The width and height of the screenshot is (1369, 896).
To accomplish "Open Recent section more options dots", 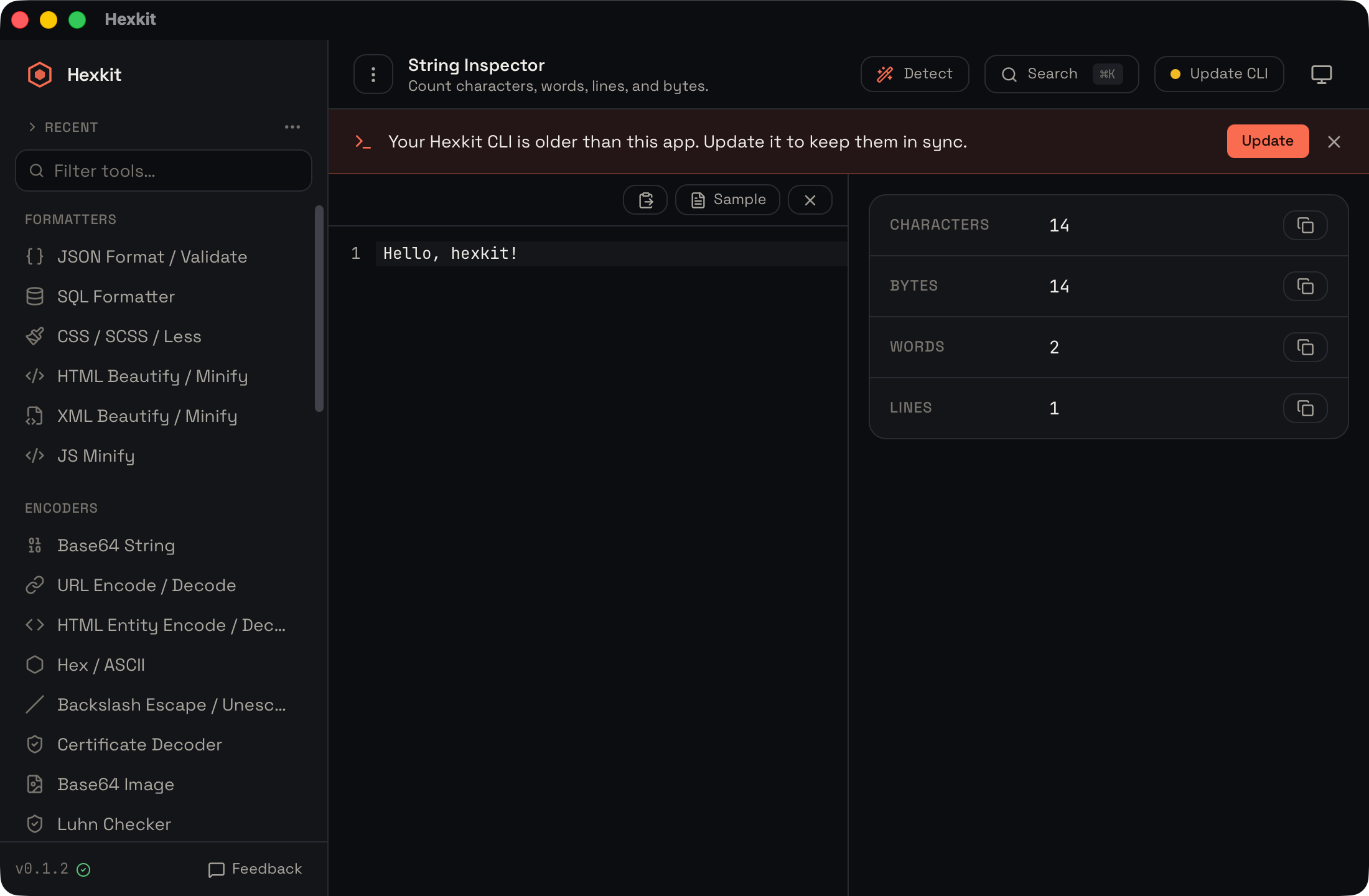I will pyautogui.click(x=292, y=127).
